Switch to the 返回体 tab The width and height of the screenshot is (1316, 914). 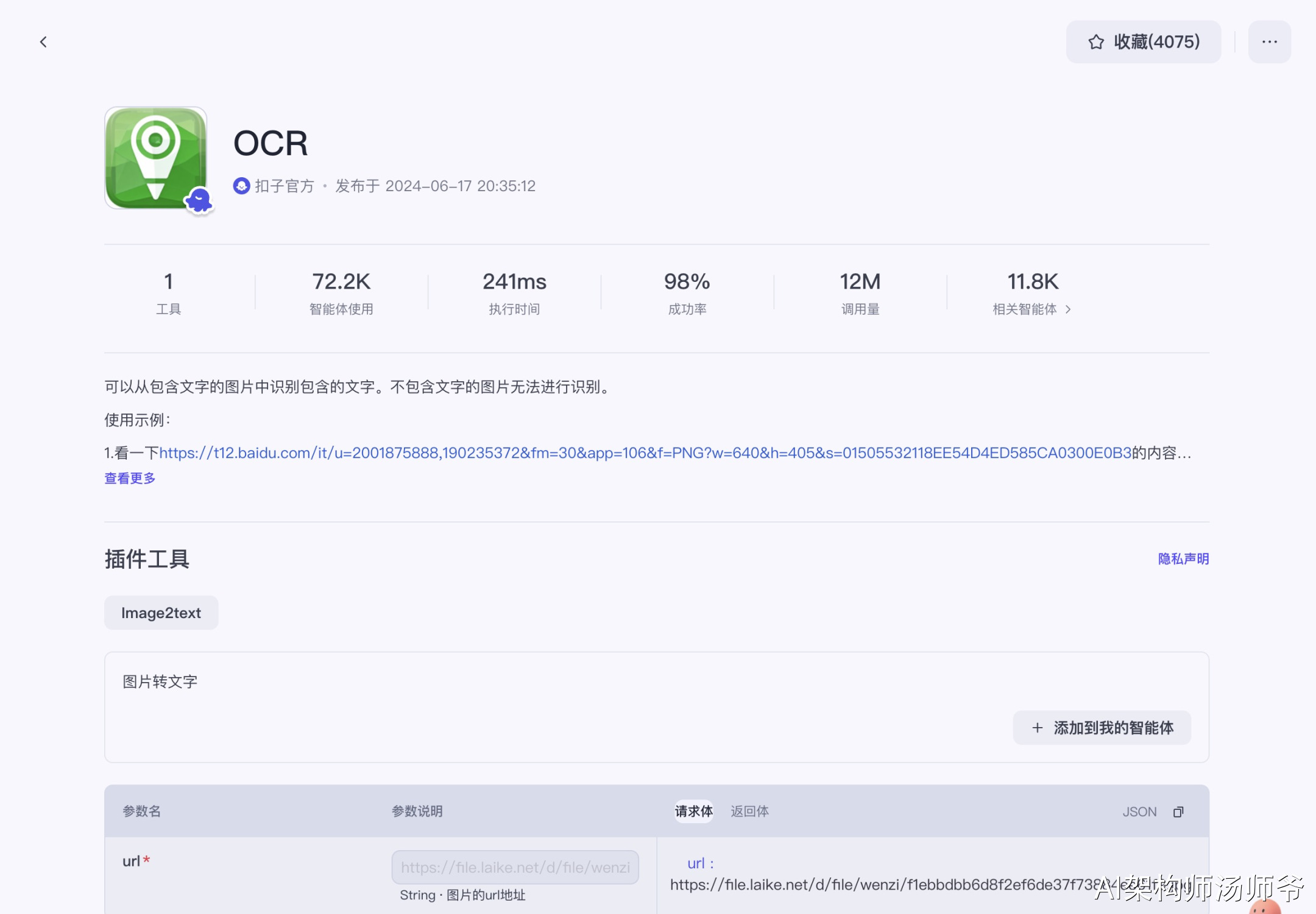[749, 811]
